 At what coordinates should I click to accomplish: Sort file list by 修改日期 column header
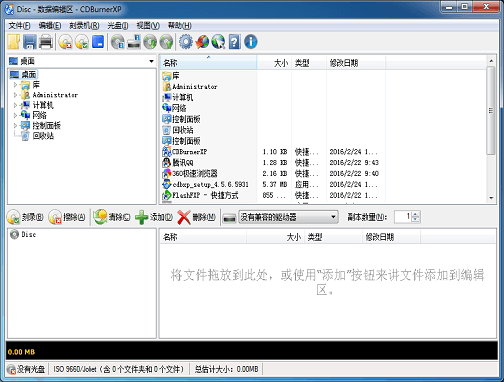(356, 63)
